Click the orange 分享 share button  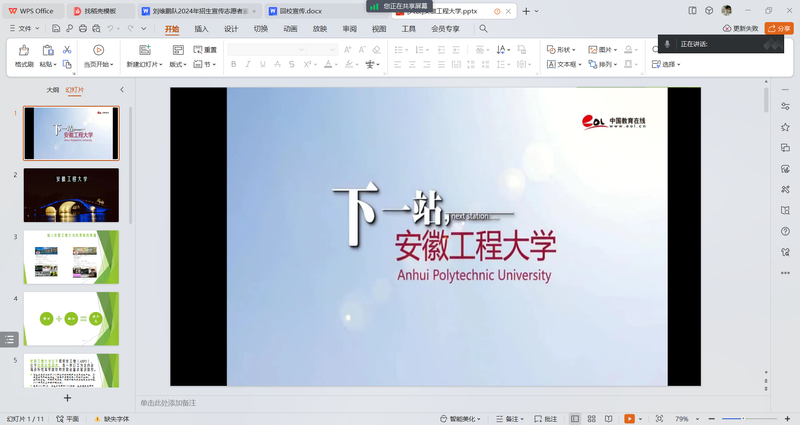[x=778, y=29]
